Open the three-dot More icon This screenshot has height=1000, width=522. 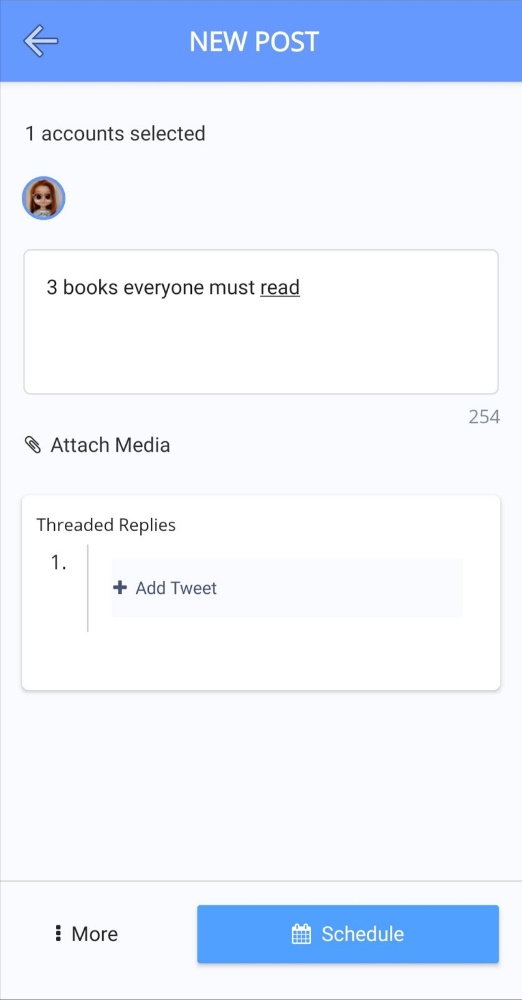pos(58,934)
